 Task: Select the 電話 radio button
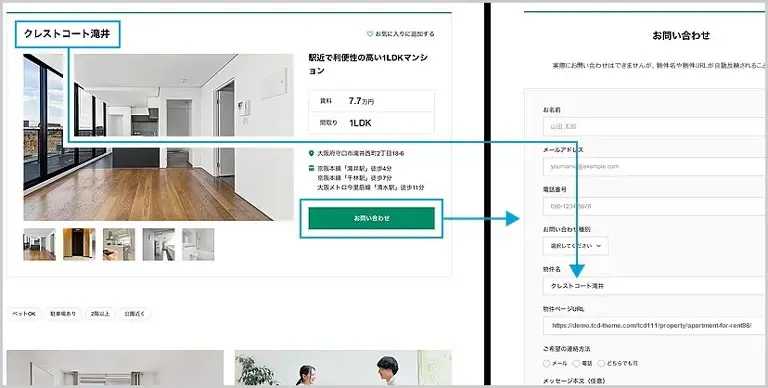576,364
